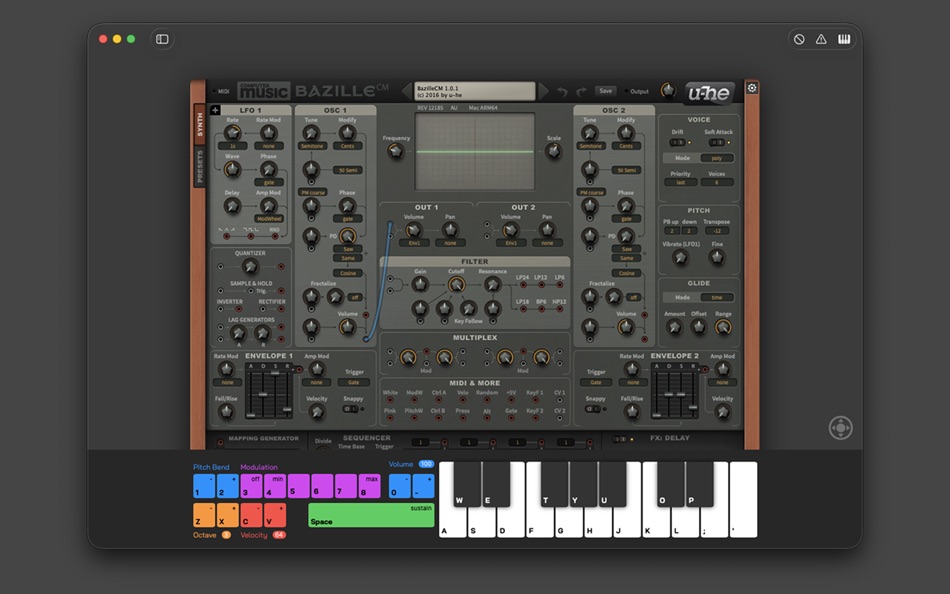Viewport: 950px width, 594px height.
Task: Click the MIDI indicator at top left
Action: (x=220, y=90)
